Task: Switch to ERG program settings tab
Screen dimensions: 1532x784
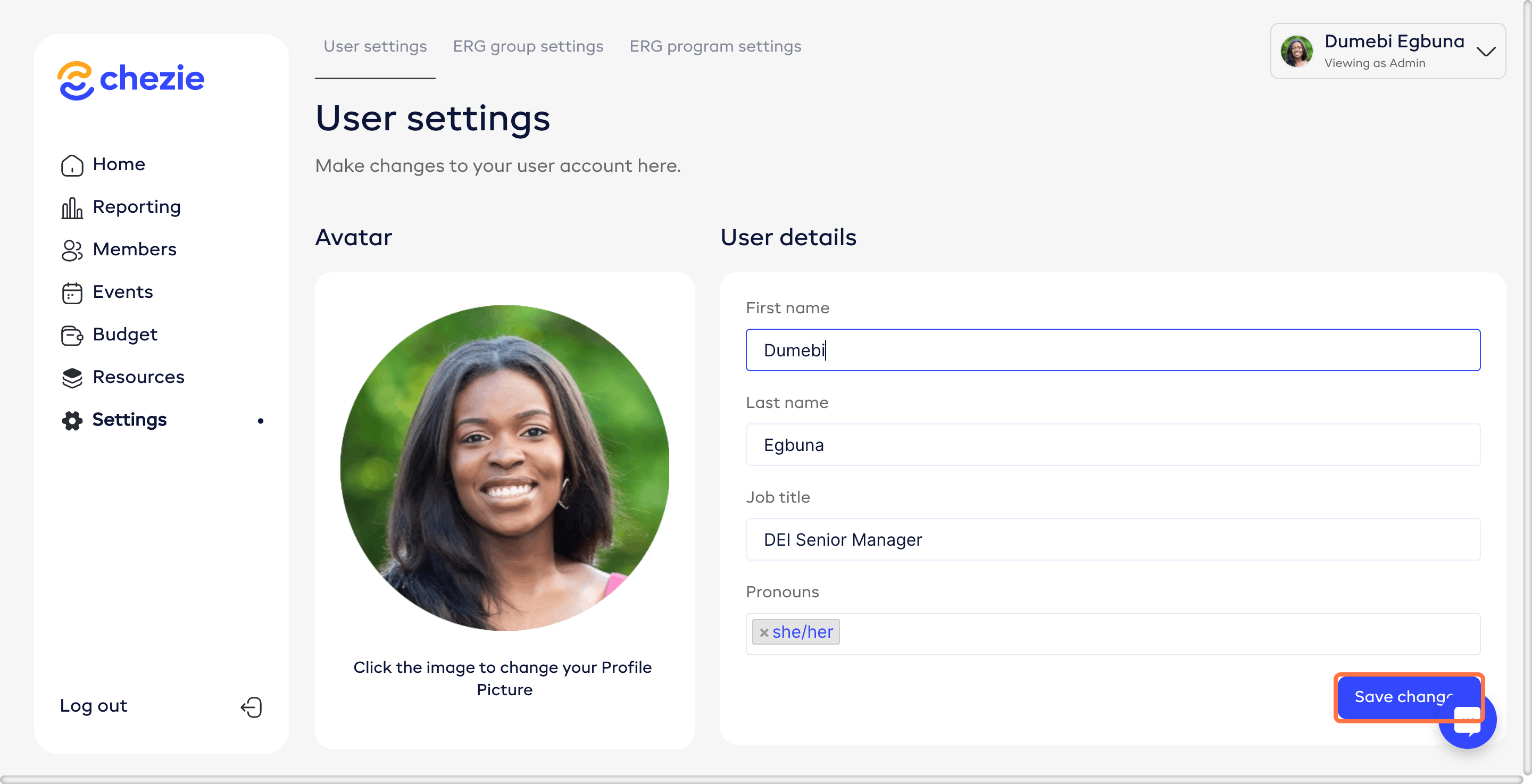Action: pyautogui.click(x=715, y=46)
